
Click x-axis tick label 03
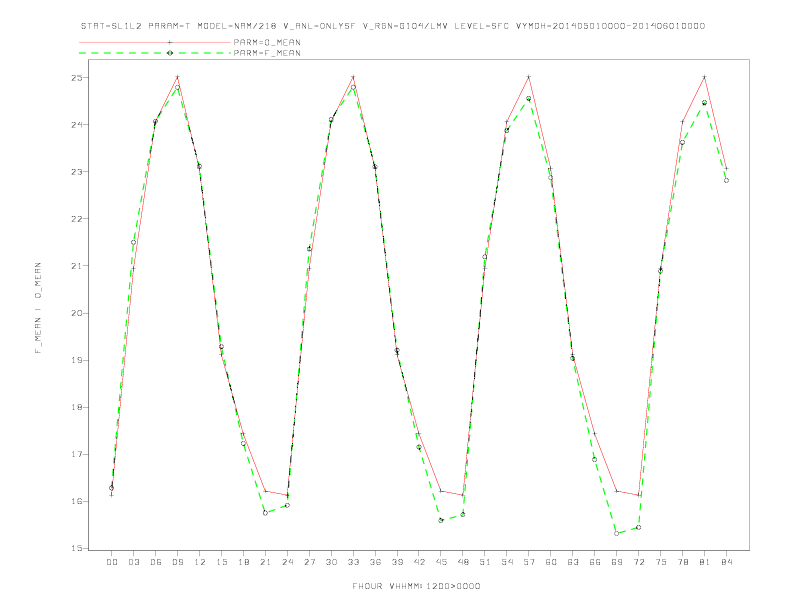click(x=133, y=562)
